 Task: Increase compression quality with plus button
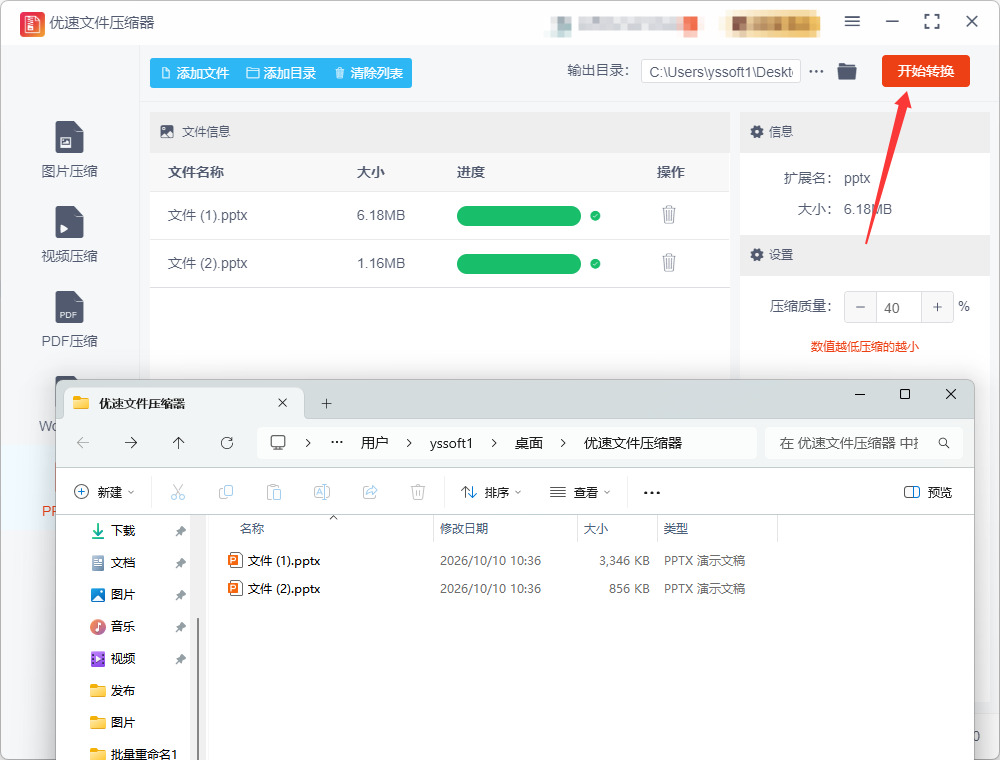(938, 307)
